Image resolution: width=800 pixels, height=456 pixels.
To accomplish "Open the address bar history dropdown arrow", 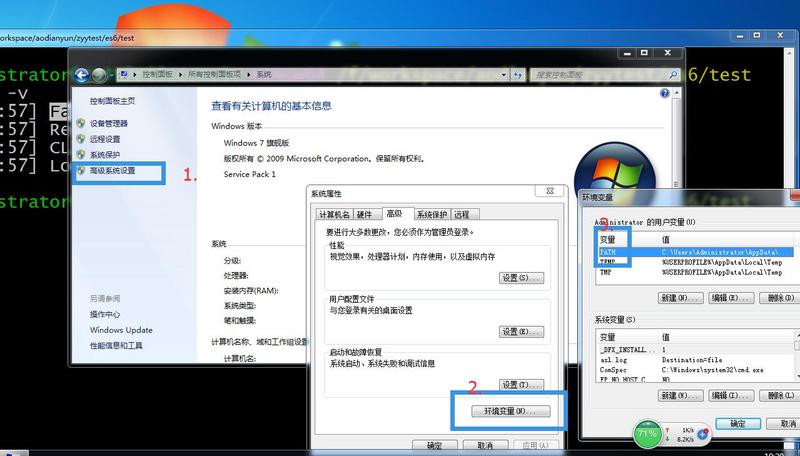I will [504, 75].
